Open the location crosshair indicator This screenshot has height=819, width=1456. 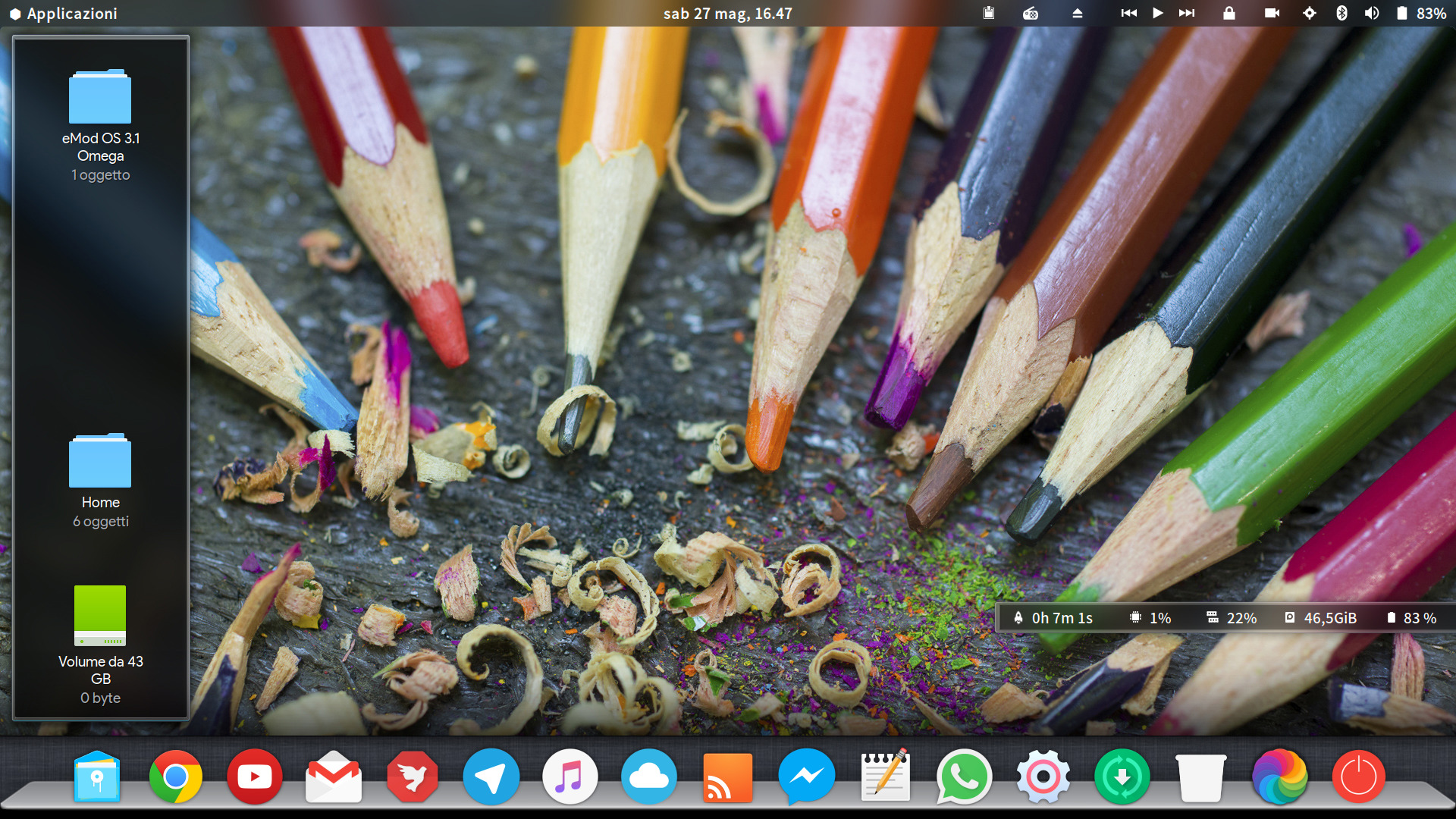(x=1310, y=13)
